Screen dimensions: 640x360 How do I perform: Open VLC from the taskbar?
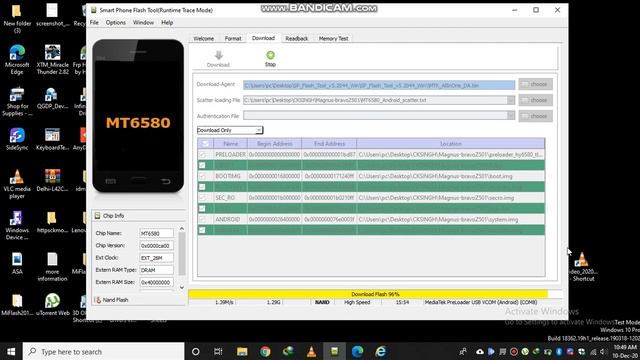click(x=311, y=351)
